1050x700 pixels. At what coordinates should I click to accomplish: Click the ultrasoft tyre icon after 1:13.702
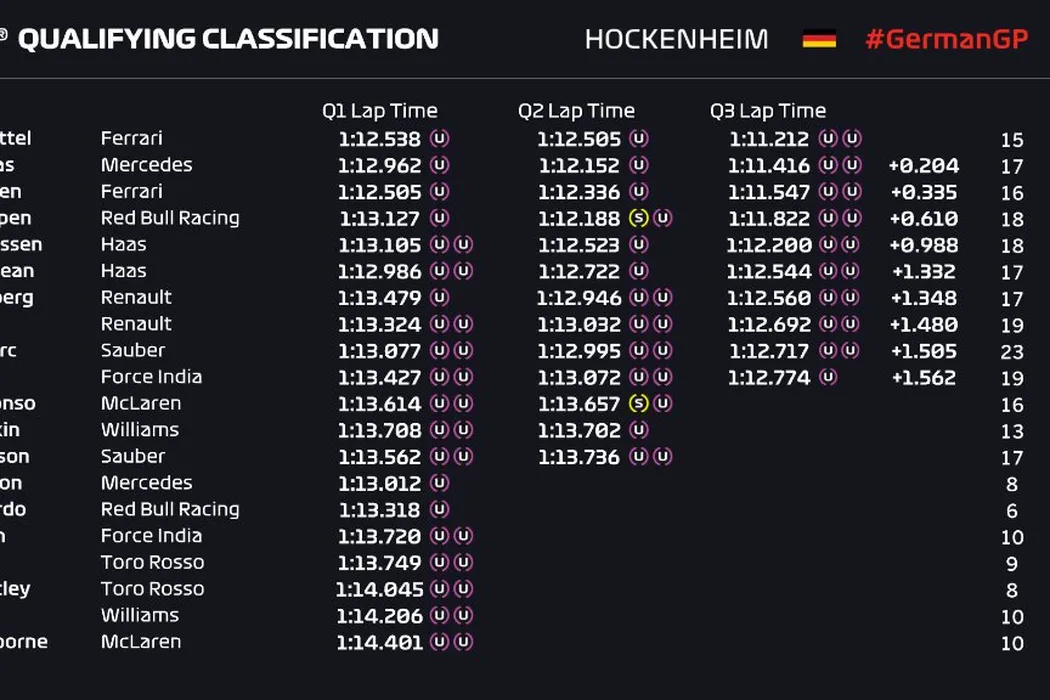point(639,430)
